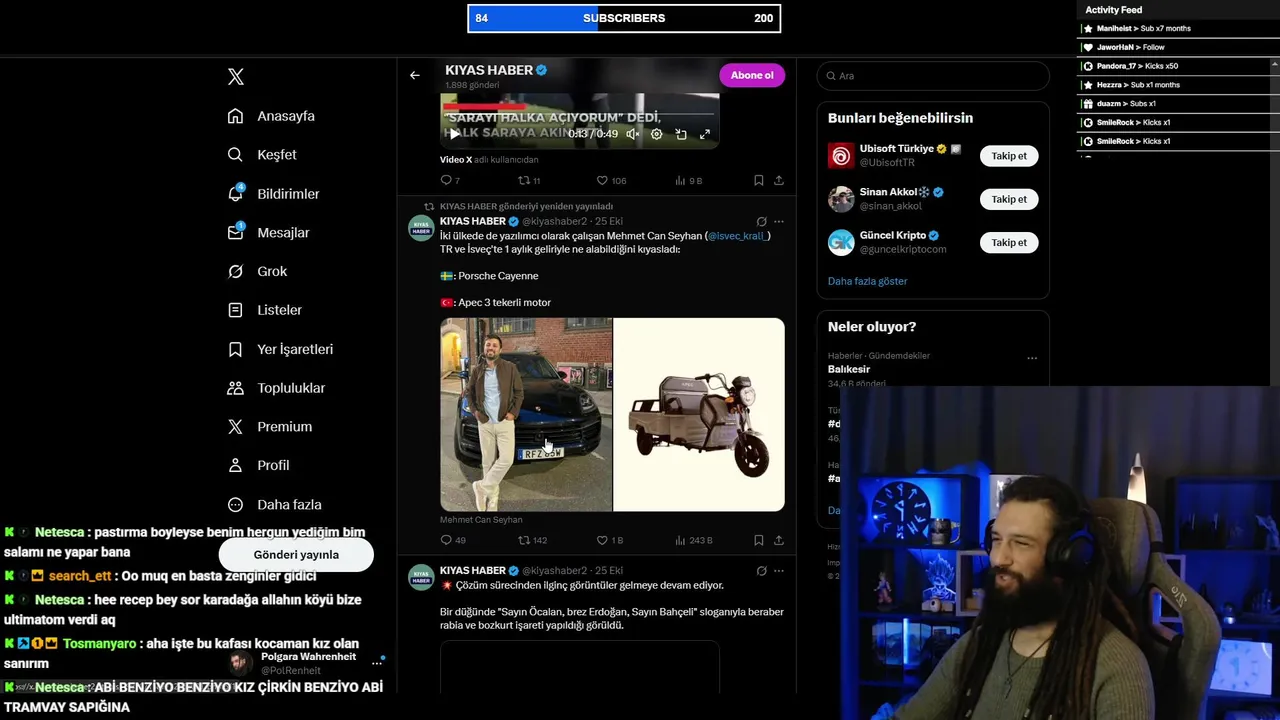The image size is (1280, 720).
Task: Open Grok icon on the Porsche Cayenne post
Action: tap(762, 222)
